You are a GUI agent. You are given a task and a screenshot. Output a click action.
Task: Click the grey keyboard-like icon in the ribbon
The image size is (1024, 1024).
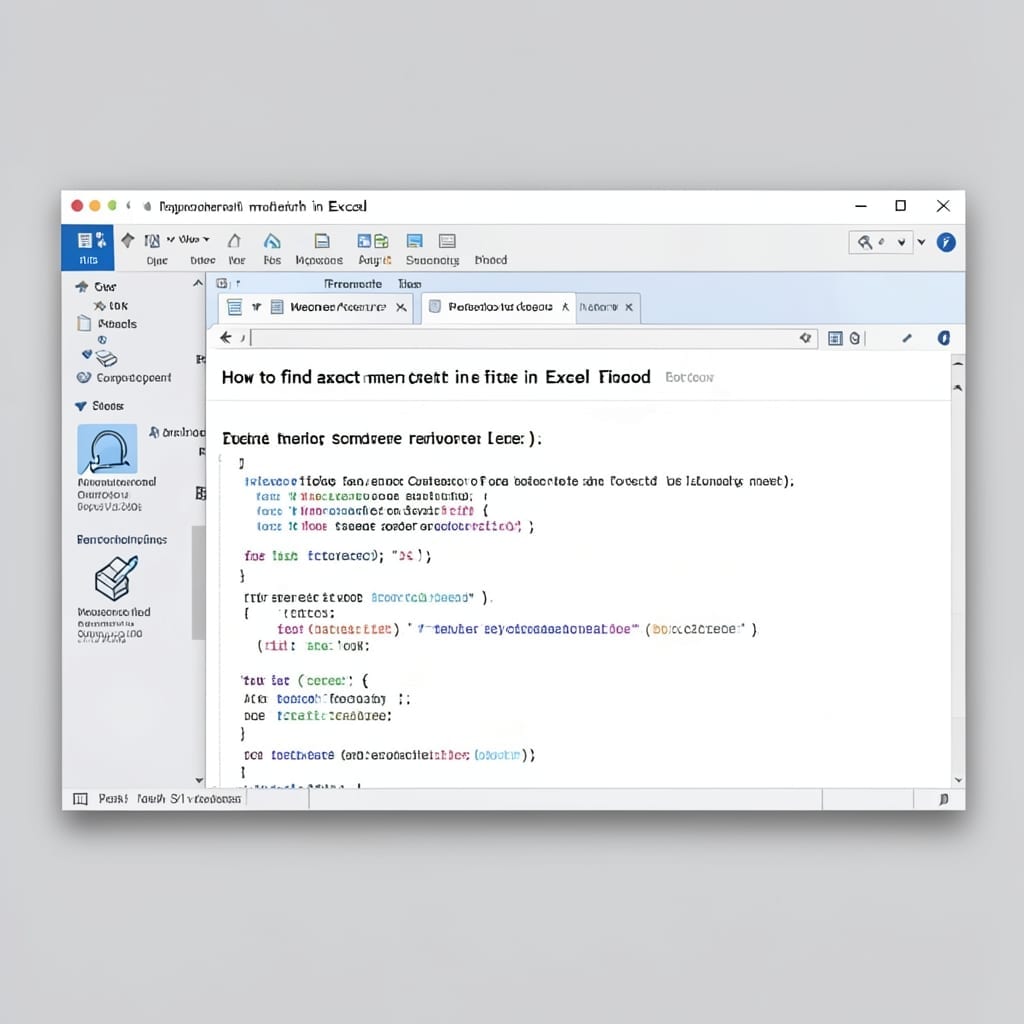pyautogui.click(x=447, y=241)
